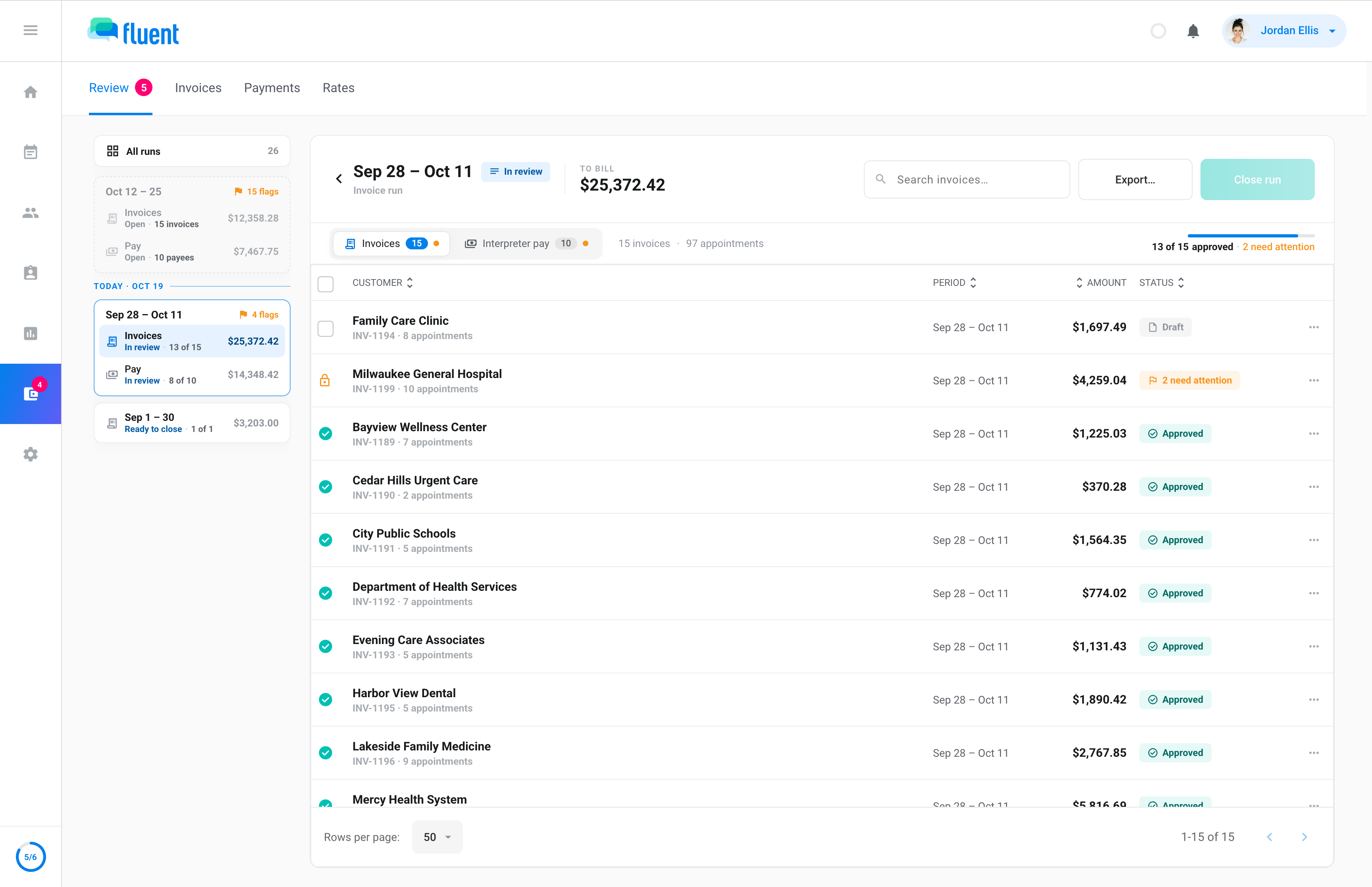Open the rows per page dropdown
This screenshot has height=887, width=1372.
pos(437,837)
